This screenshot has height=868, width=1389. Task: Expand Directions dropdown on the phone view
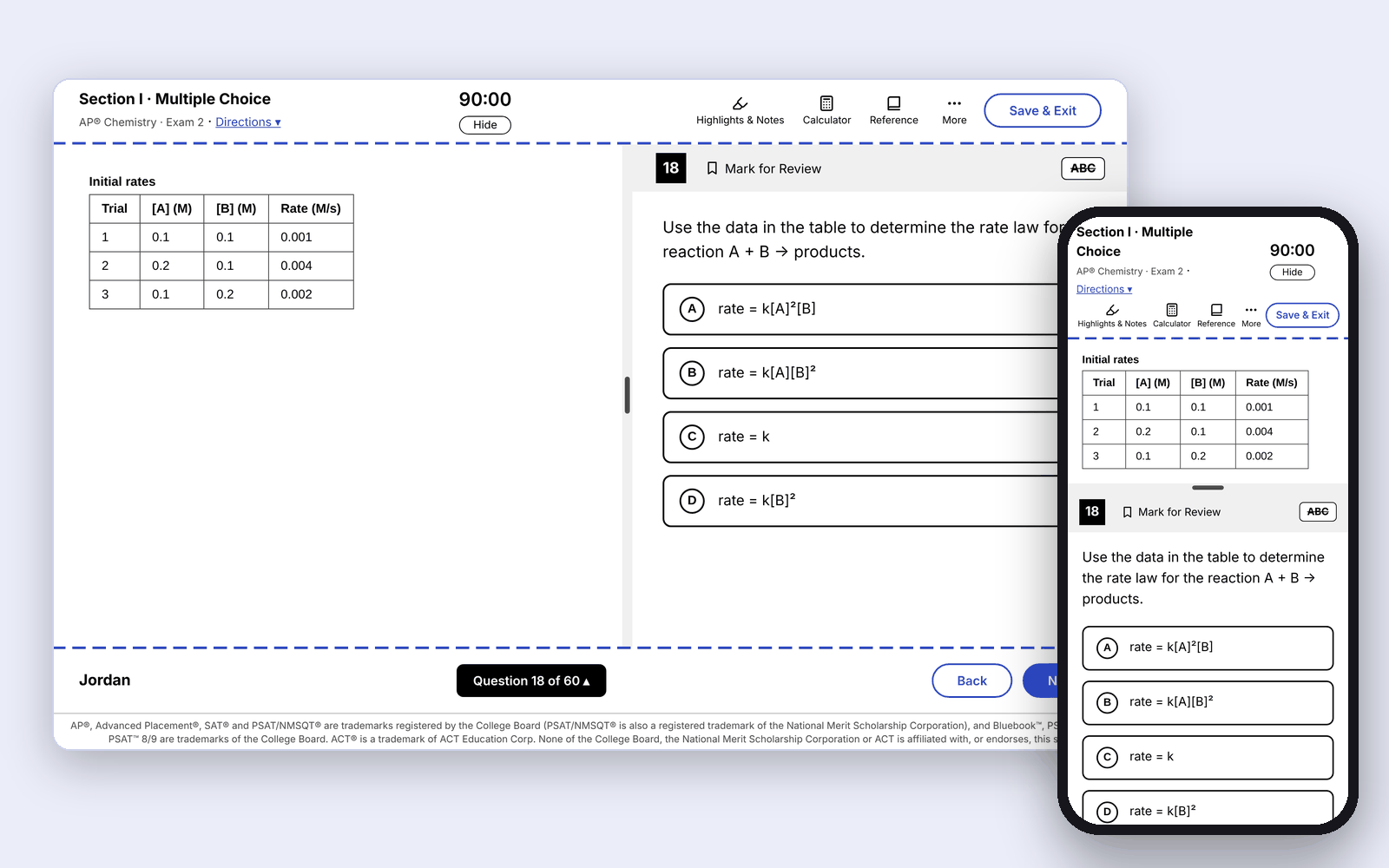pyautogui.click(x=1104, y=289)
